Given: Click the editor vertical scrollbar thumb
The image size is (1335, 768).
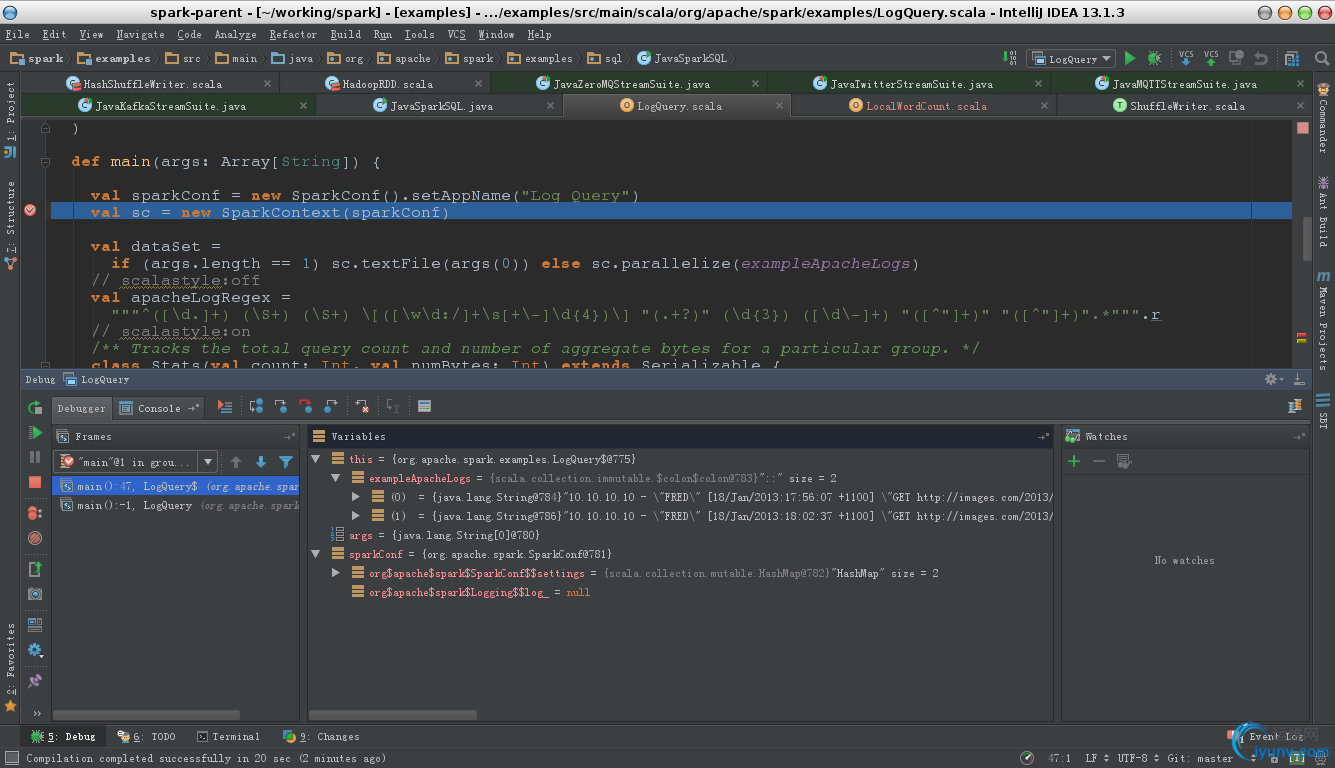Looking at the screenshot, I should [x=1306, y=239].
